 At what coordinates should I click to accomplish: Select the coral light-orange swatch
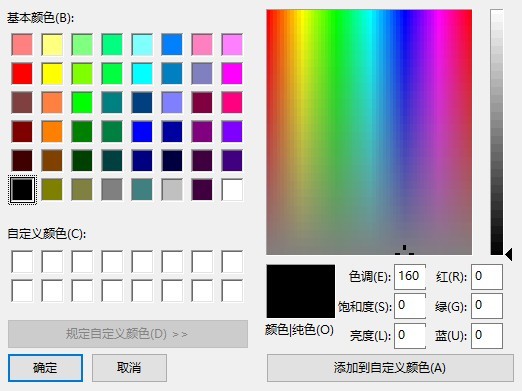(52, 102)
